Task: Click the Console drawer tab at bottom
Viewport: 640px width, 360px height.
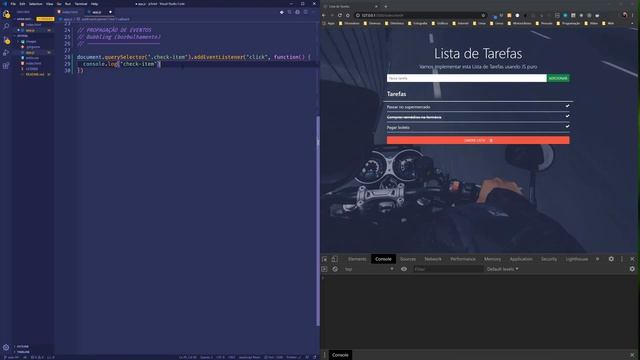Action: tap(340, 355)
